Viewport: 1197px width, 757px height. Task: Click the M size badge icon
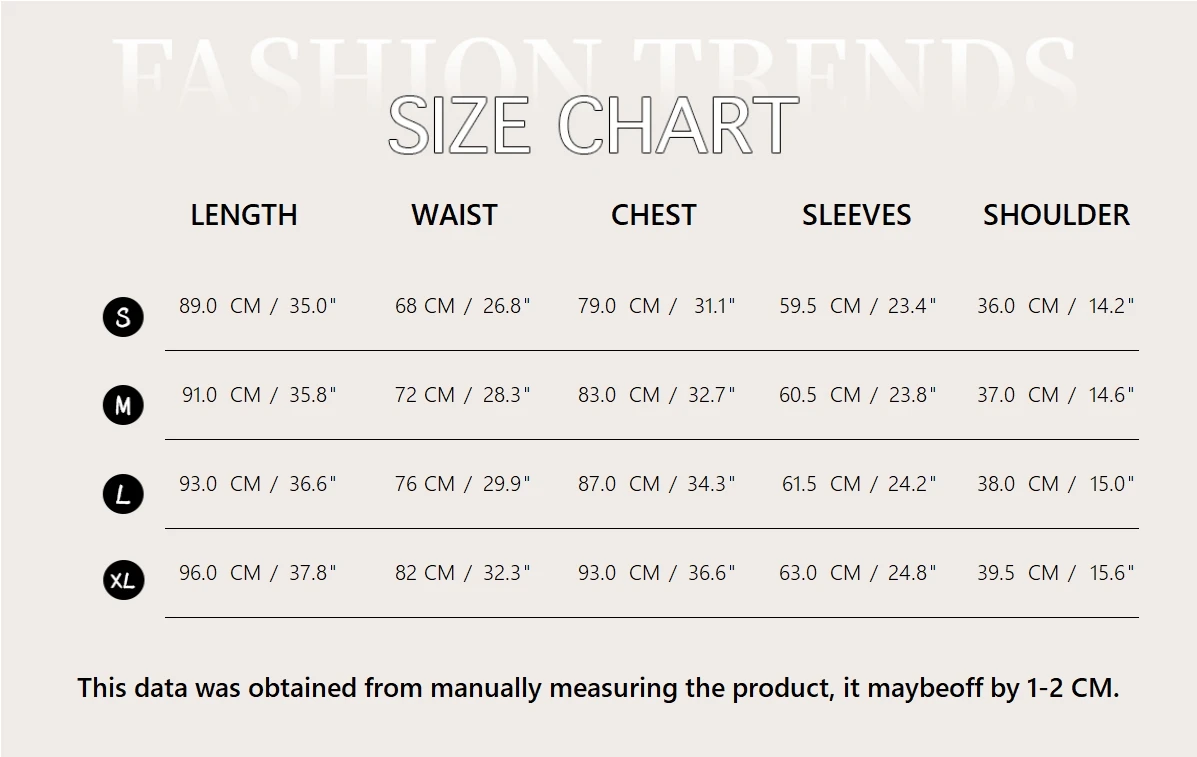coord(123,405)
